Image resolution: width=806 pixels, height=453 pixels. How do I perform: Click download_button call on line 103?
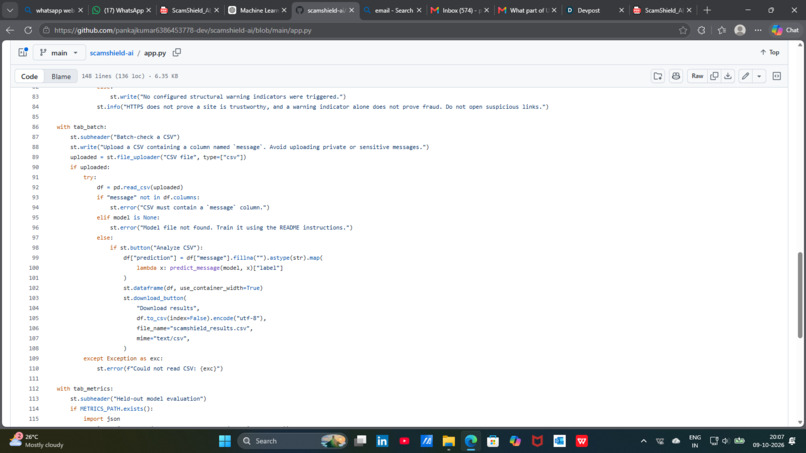point(158,298)
